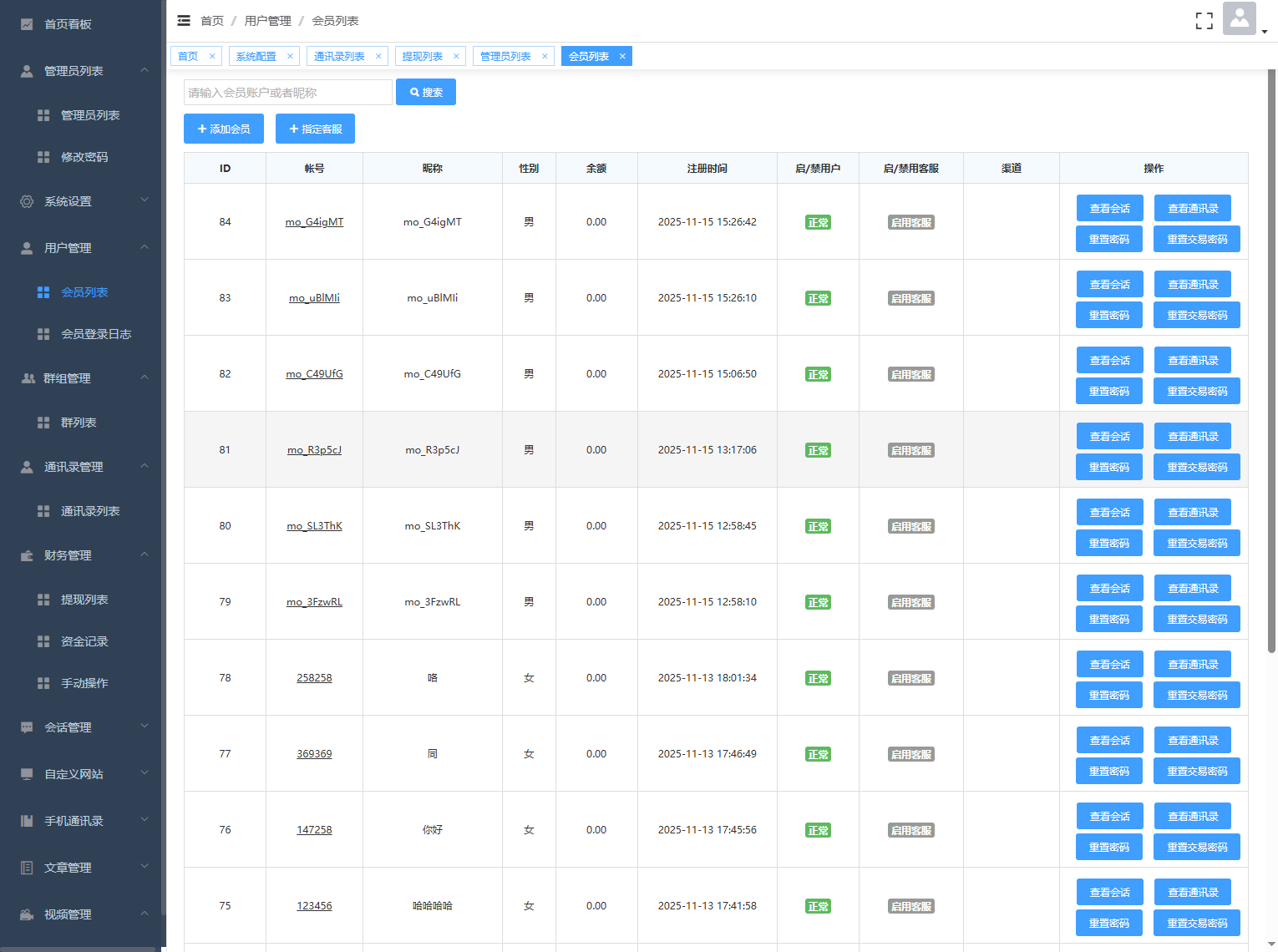The image size is (1278, 952).
Task: Toggle 启用客服 for user ID 83
Action: click(x=910, y=299)
